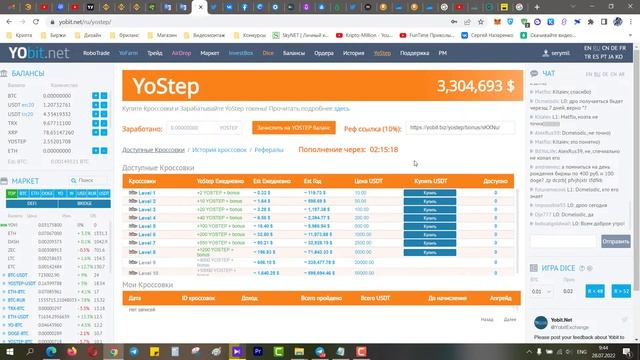Open the Биржи bookmarks folder
Screen dimensions: 640x360
coord(53,36)
